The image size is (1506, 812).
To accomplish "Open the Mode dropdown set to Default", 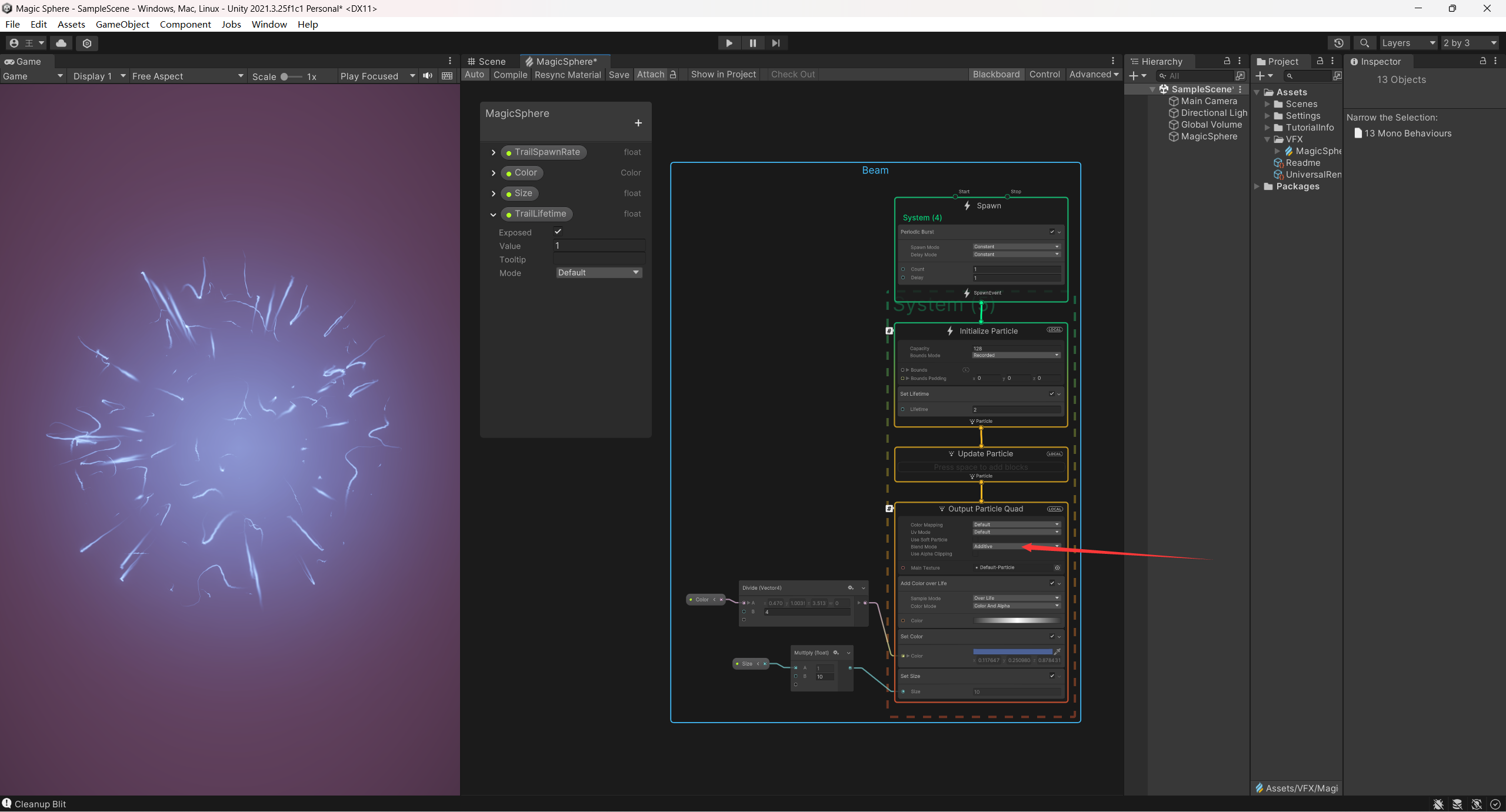I will tap(598, 273).
